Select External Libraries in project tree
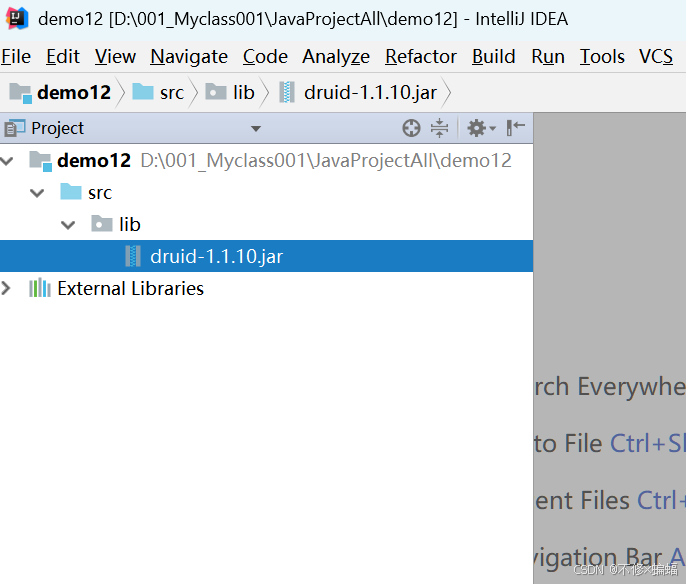This screenshot has width=686, height=584. coord(266,288)
